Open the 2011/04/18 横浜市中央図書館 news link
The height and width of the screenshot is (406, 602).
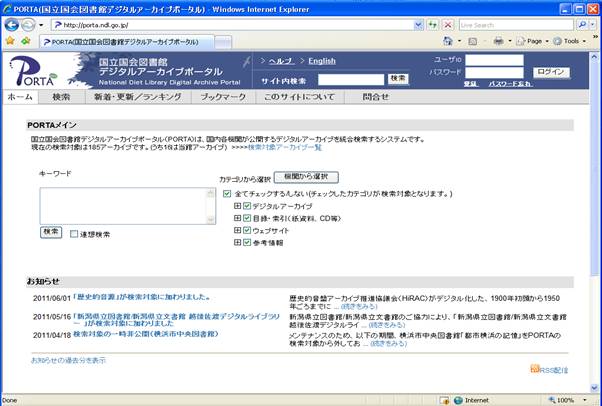click(x=146, y=334)
